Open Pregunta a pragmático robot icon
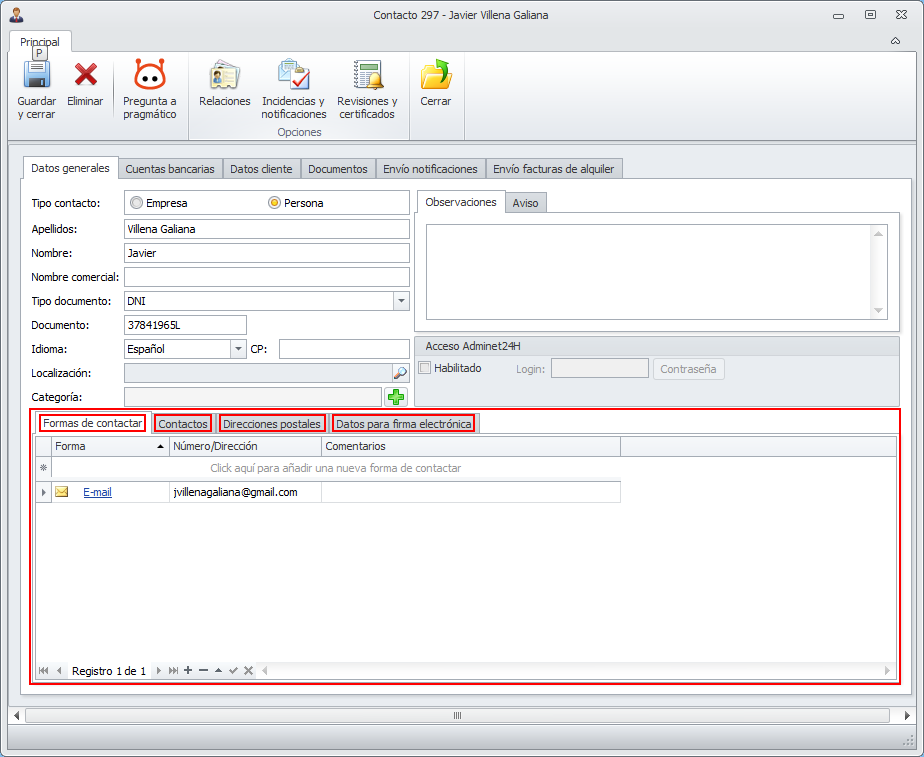924x757 pixels. [149, 76]
